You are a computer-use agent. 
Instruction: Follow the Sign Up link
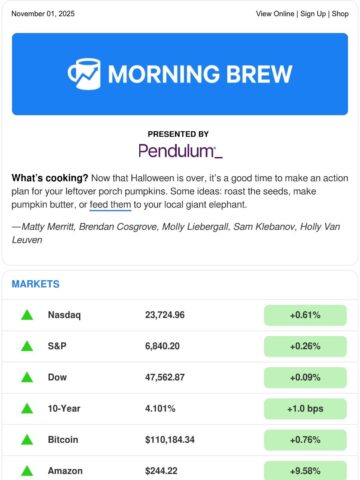tap(313, 14)
